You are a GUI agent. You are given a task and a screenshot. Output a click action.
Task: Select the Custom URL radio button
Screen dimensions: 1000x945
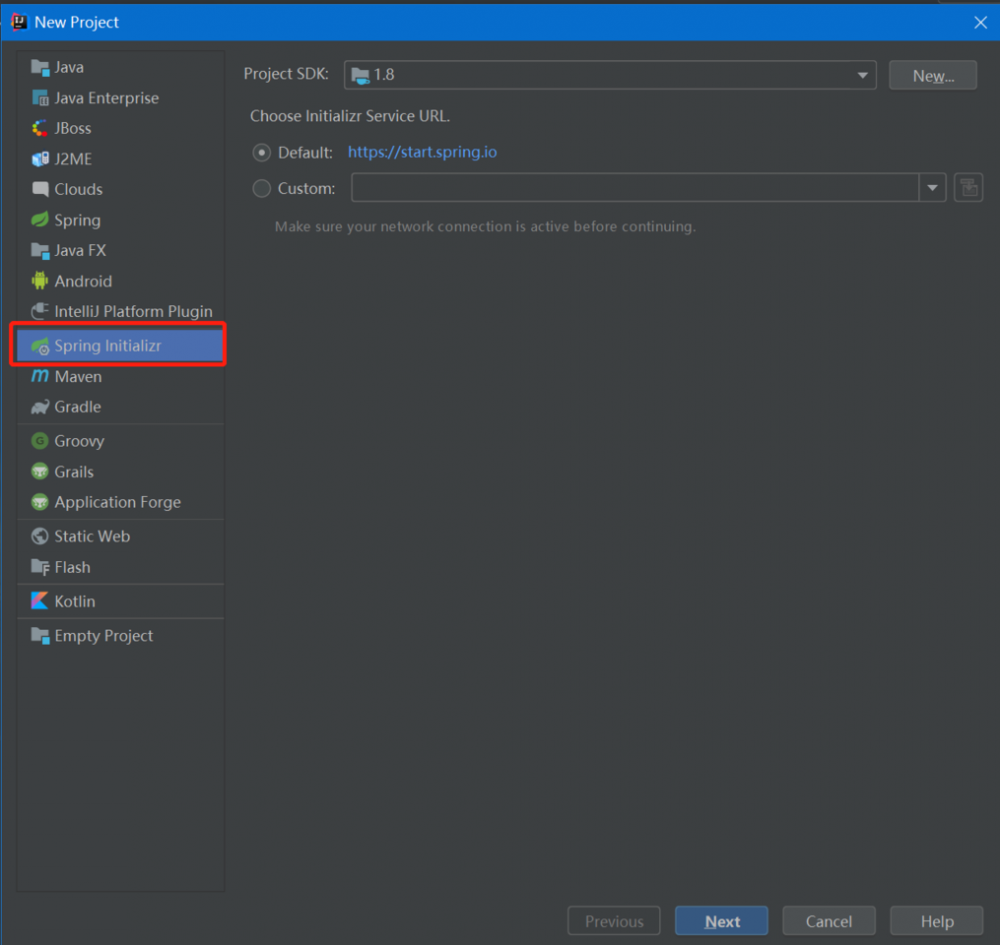coord(261,189)
